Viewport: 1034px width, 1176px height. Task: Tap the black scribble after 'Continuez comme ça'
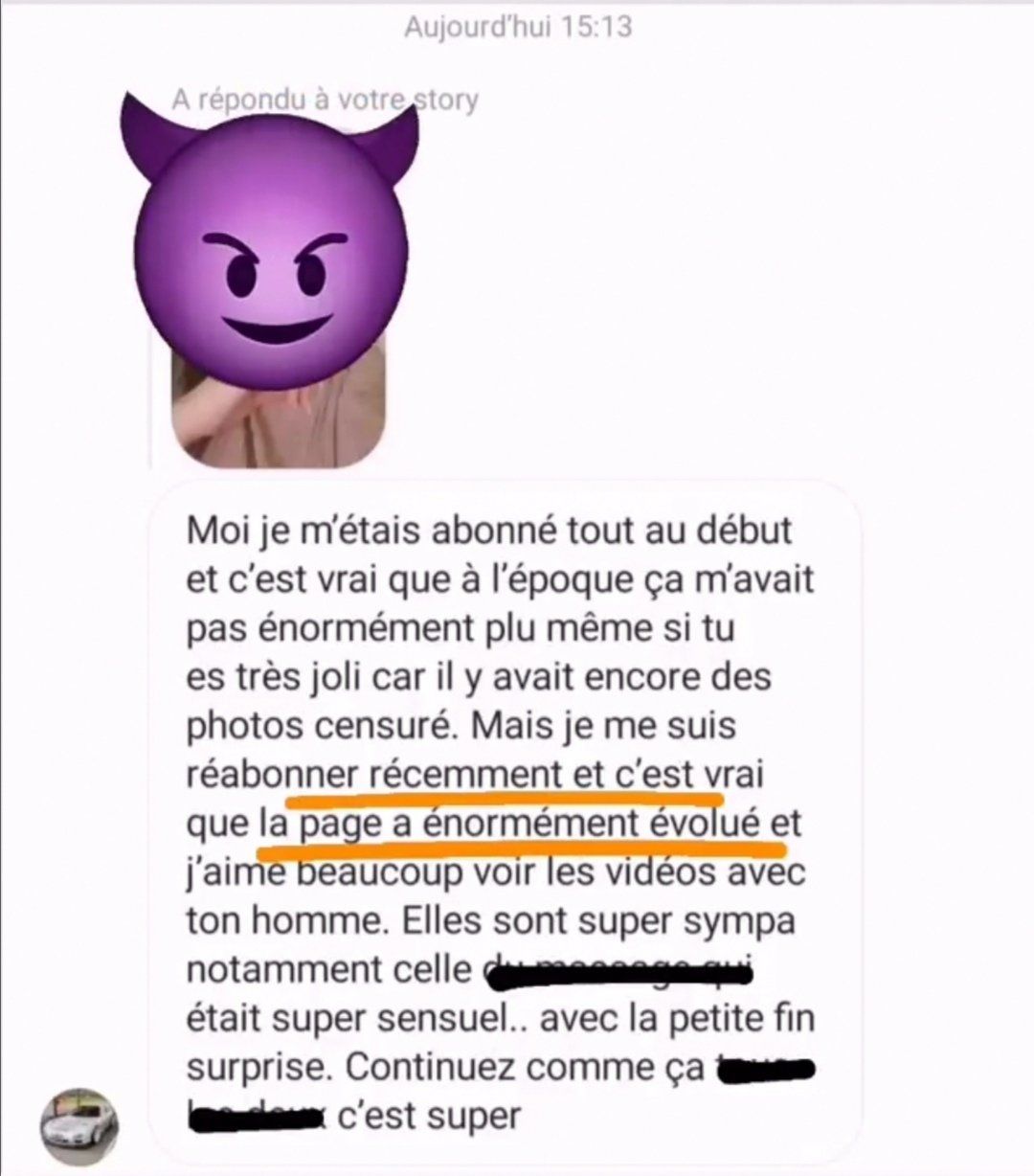766,1067
